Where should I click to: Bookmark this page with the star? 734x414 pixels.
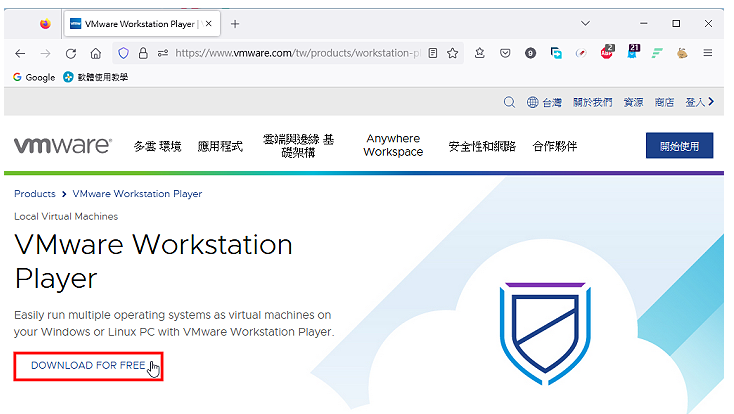[x=452, y=53]
